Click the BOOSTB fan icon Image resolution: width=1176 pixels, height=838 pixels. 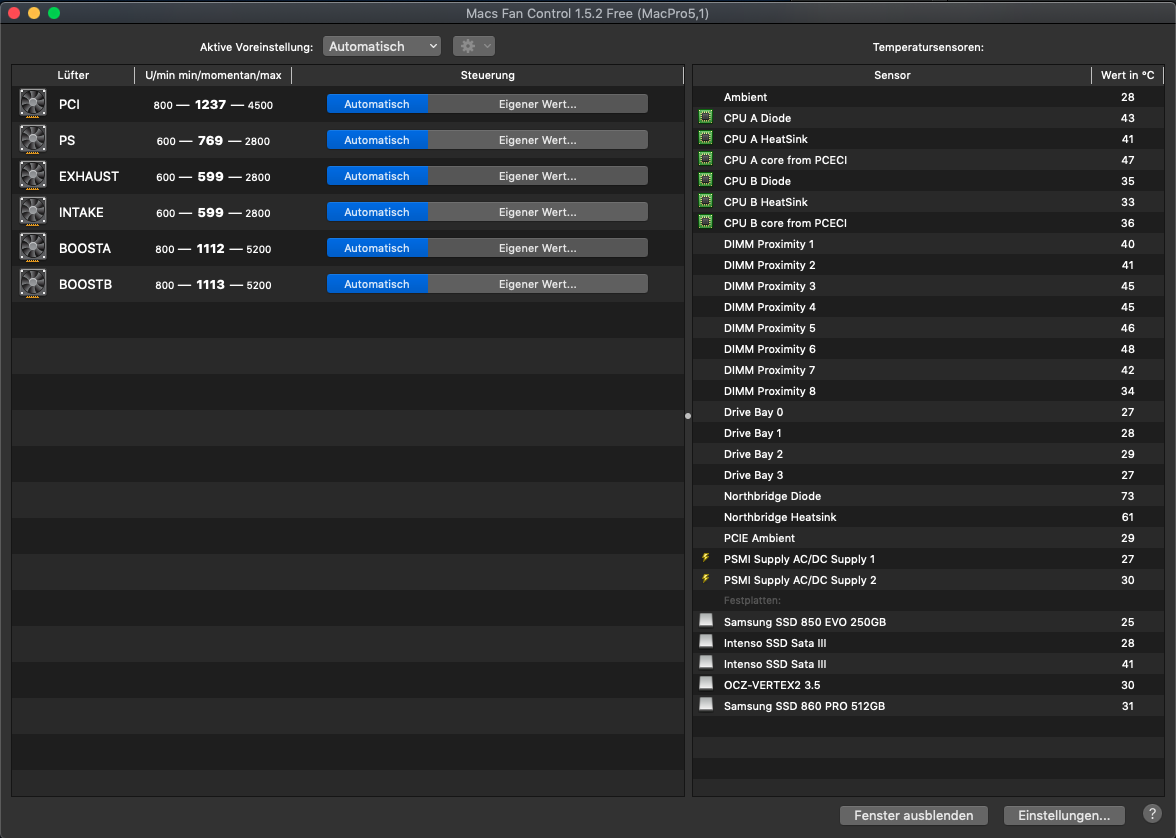(x=33, y=284)
